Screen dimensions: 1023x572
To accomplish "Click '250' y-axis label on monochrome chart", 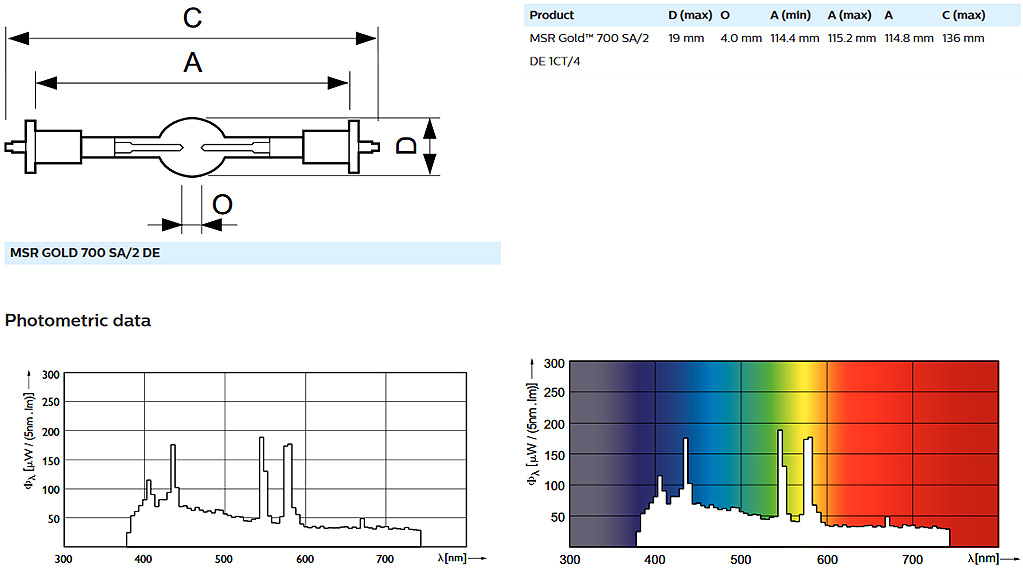I will point(51,402).
